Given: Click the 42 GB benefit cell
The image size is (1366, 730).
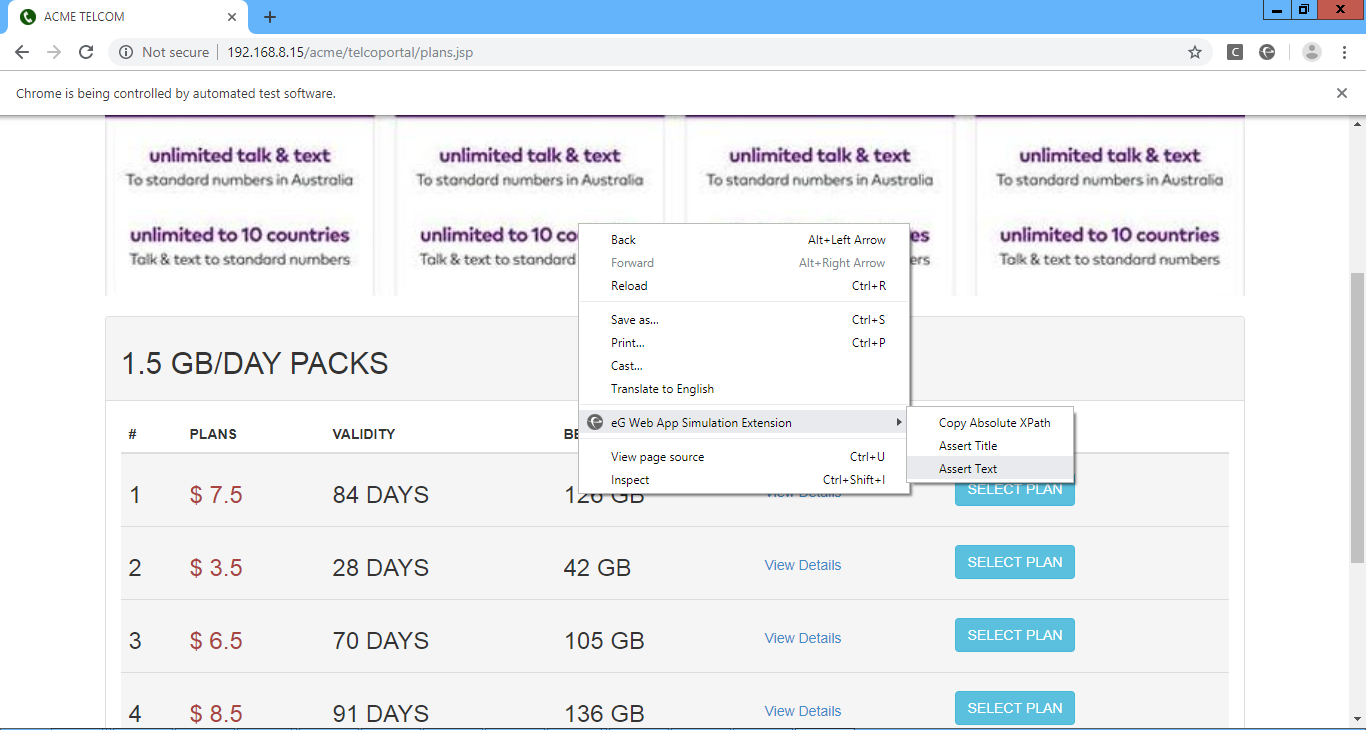Looking at the screenshot, I should 597,568.
